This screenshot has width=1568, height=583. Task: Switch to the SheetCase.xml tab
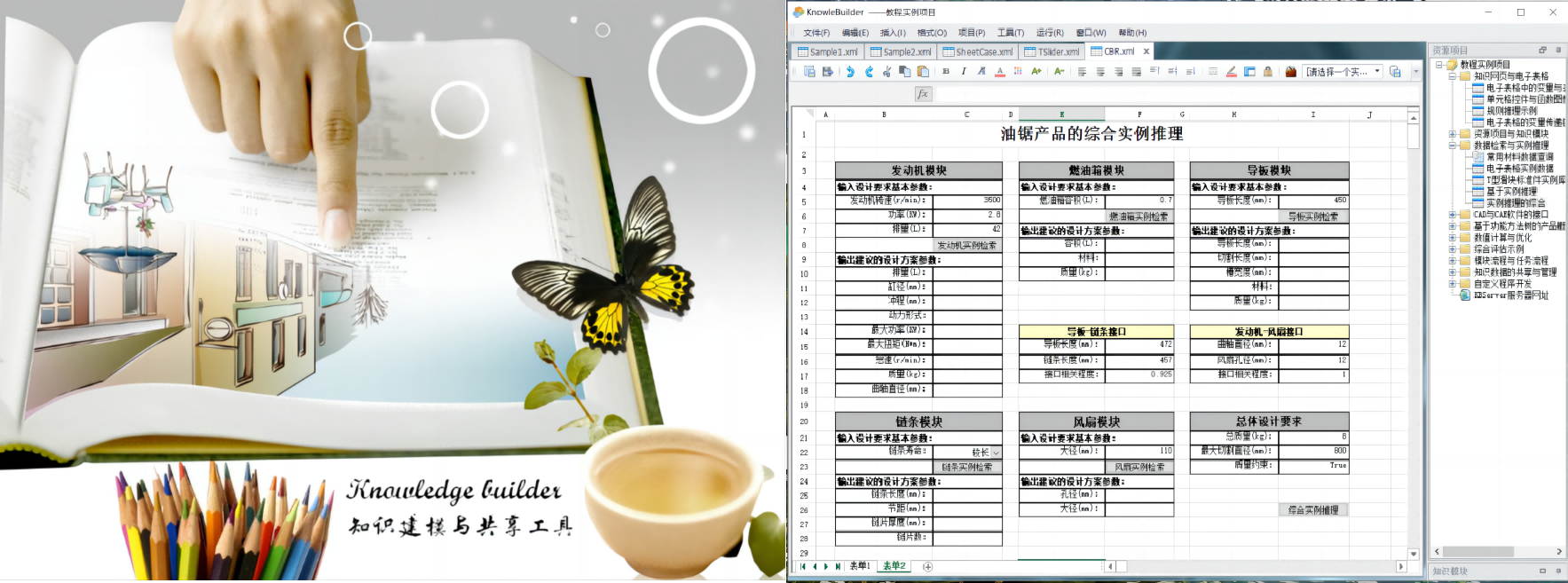pos(979,52)
